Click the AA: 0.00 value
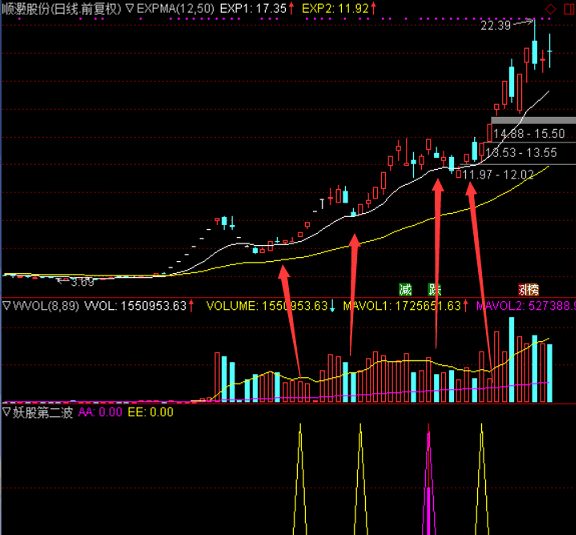 coord(100,412)
